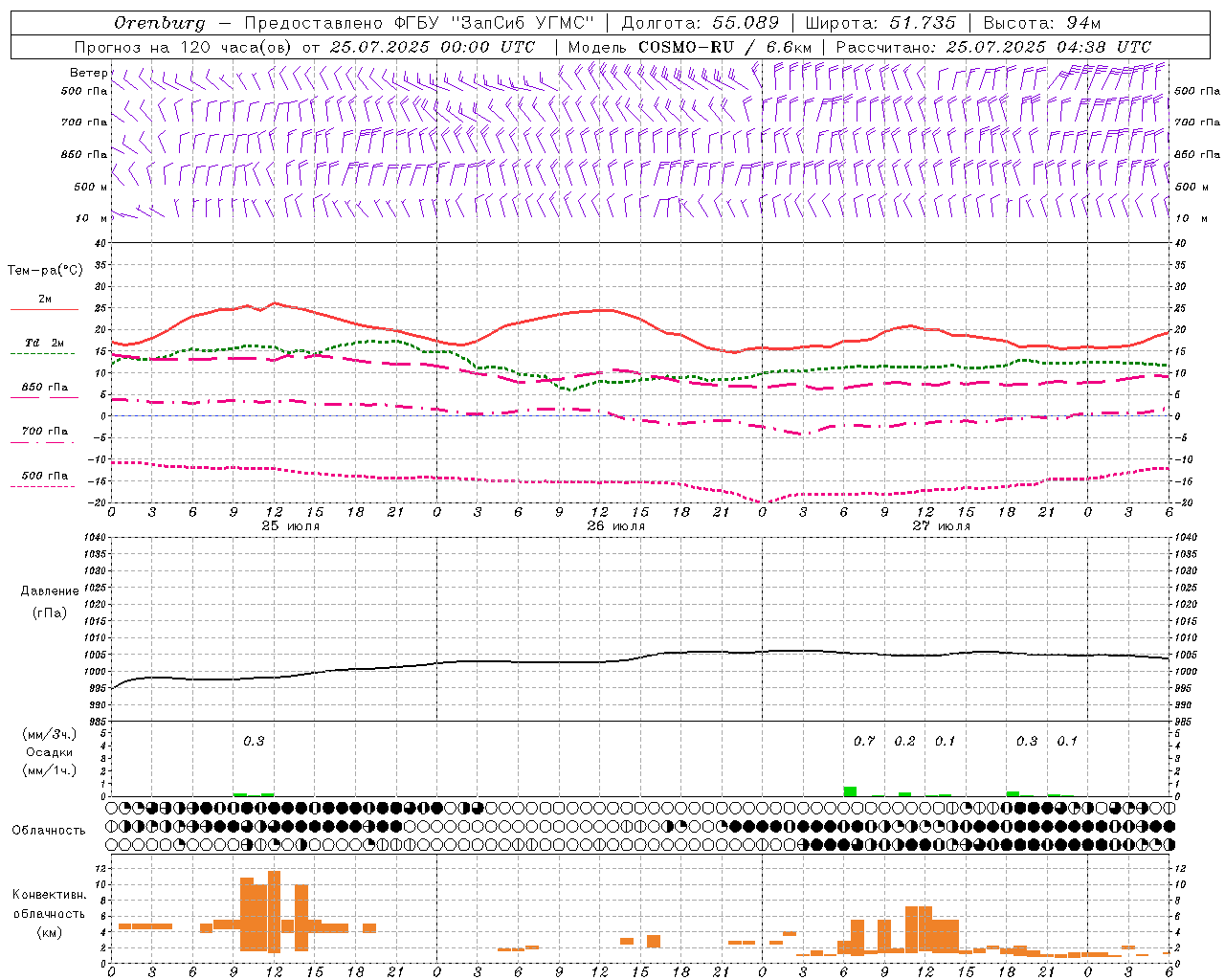Click the Осадки precipitation label

click(50, 752)
